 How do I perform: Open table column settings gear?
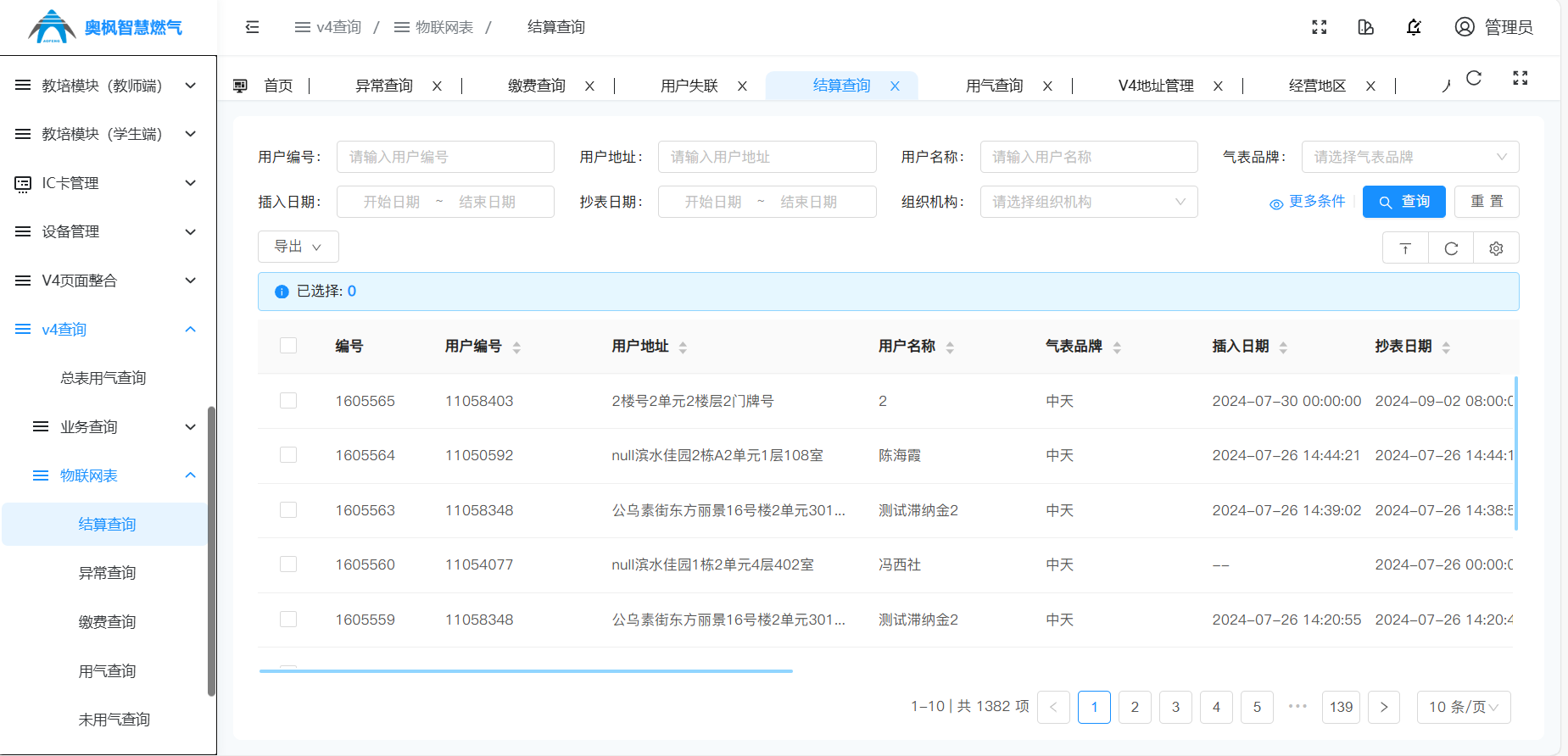coord(1496,248)
